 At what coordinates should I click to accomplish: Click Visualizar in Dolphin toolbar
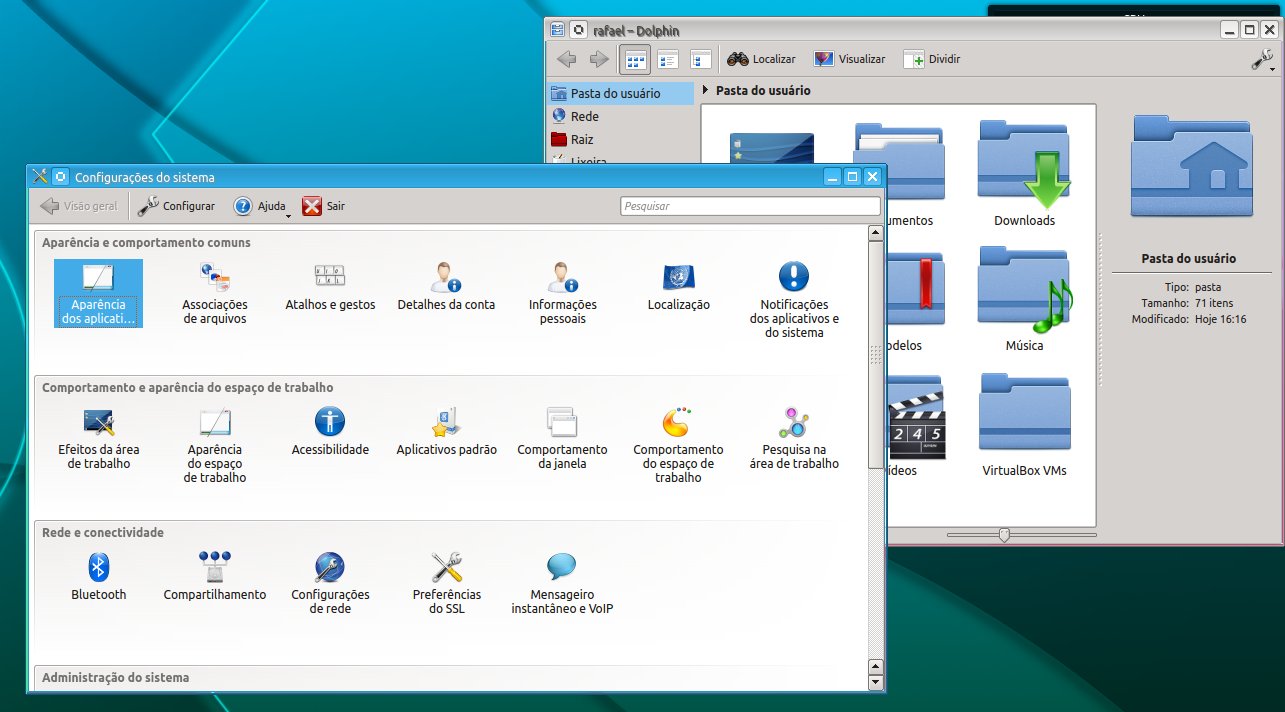(849, 59)
